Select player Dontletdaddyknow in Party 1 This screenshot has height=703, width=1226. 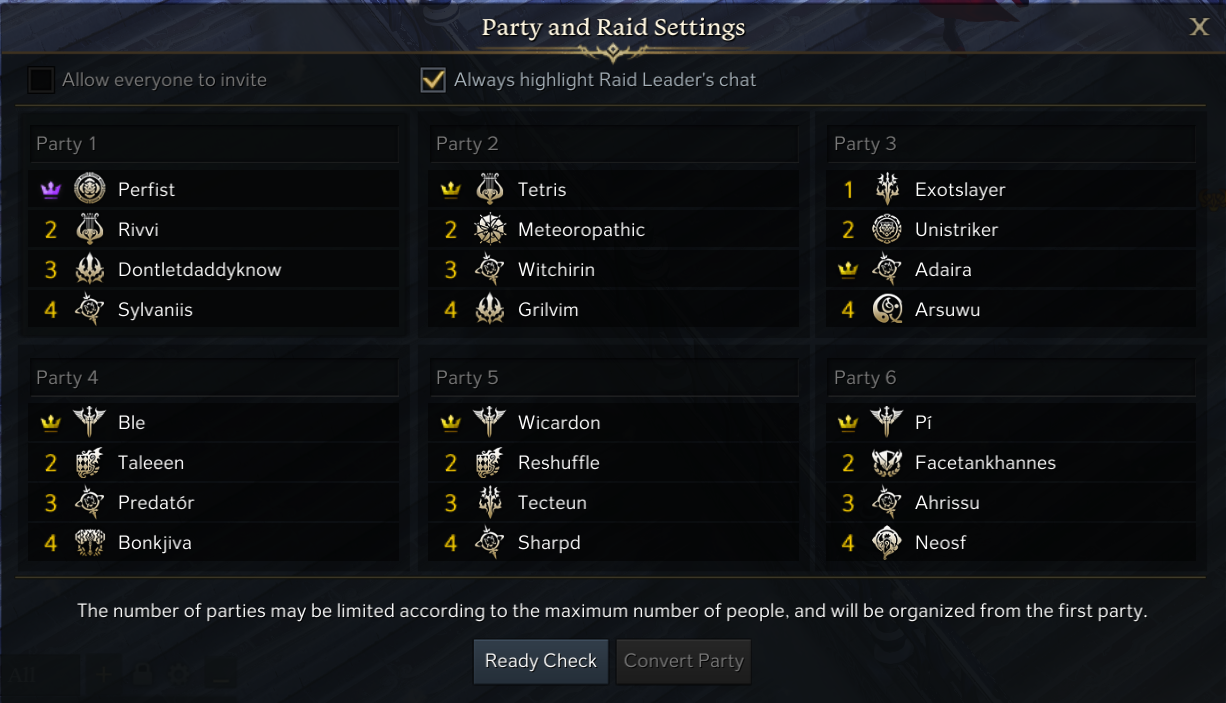pyautogui.click(x=199, y=270)
